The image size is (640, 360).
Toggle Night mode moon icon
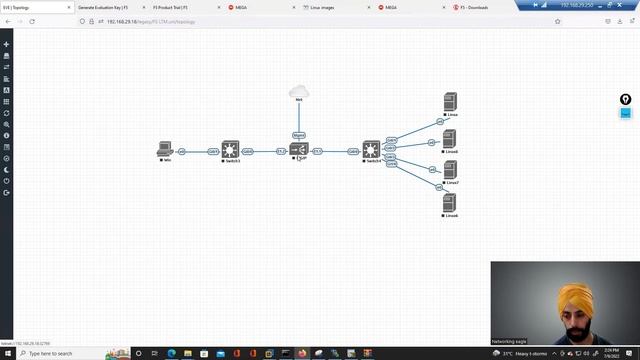coord(6,170)
